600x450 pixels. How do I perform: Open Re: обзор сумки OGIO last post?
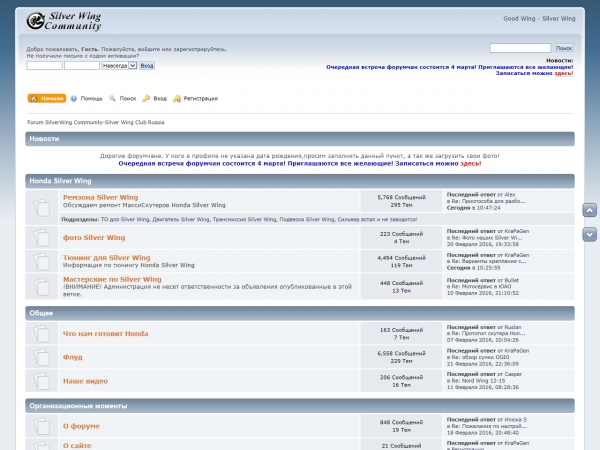point(480,357)
